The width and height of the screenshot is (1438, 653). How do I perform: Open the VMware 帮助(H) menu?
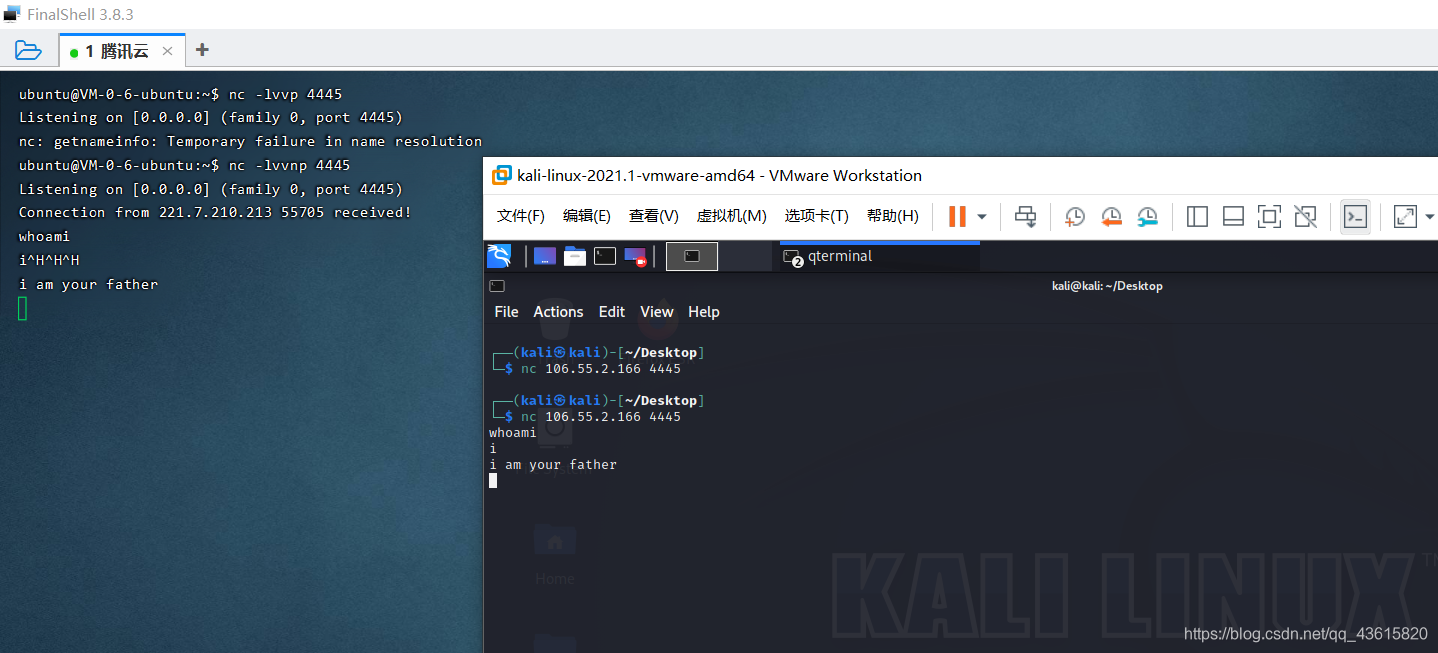[893, 216]
